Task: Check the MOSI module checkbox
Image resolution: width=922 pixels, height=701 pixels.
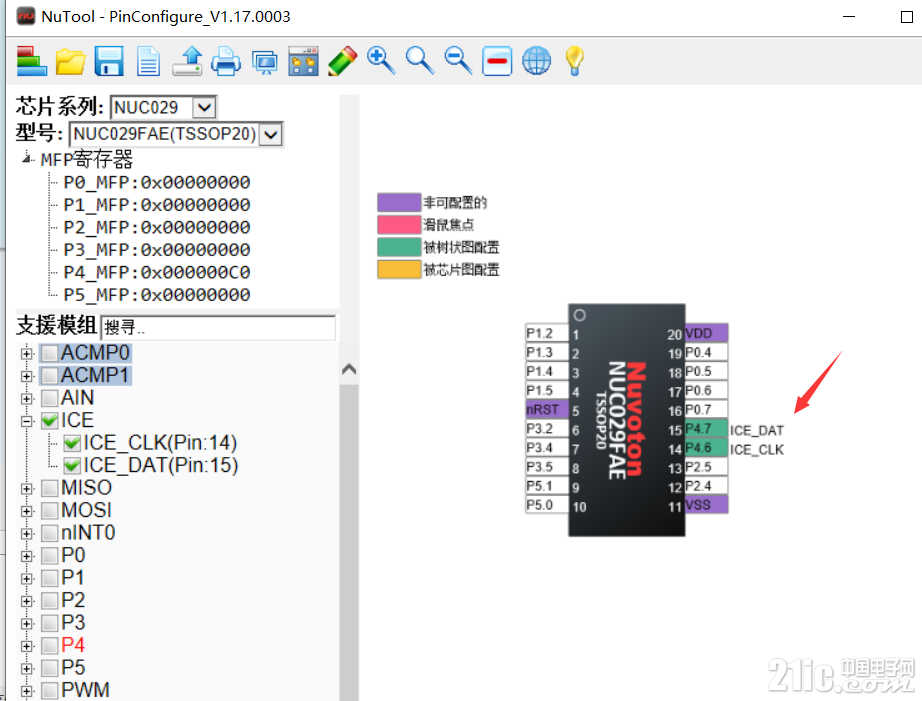Action: (x=50, y=510)
